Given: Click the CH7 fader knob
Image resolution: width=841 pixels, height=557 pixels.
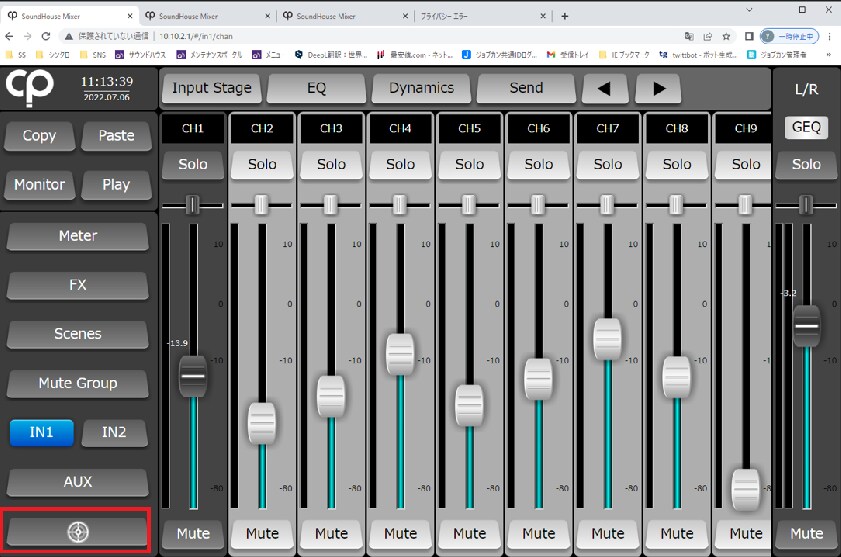Looking at the screenshot, I should click(607, 338).
